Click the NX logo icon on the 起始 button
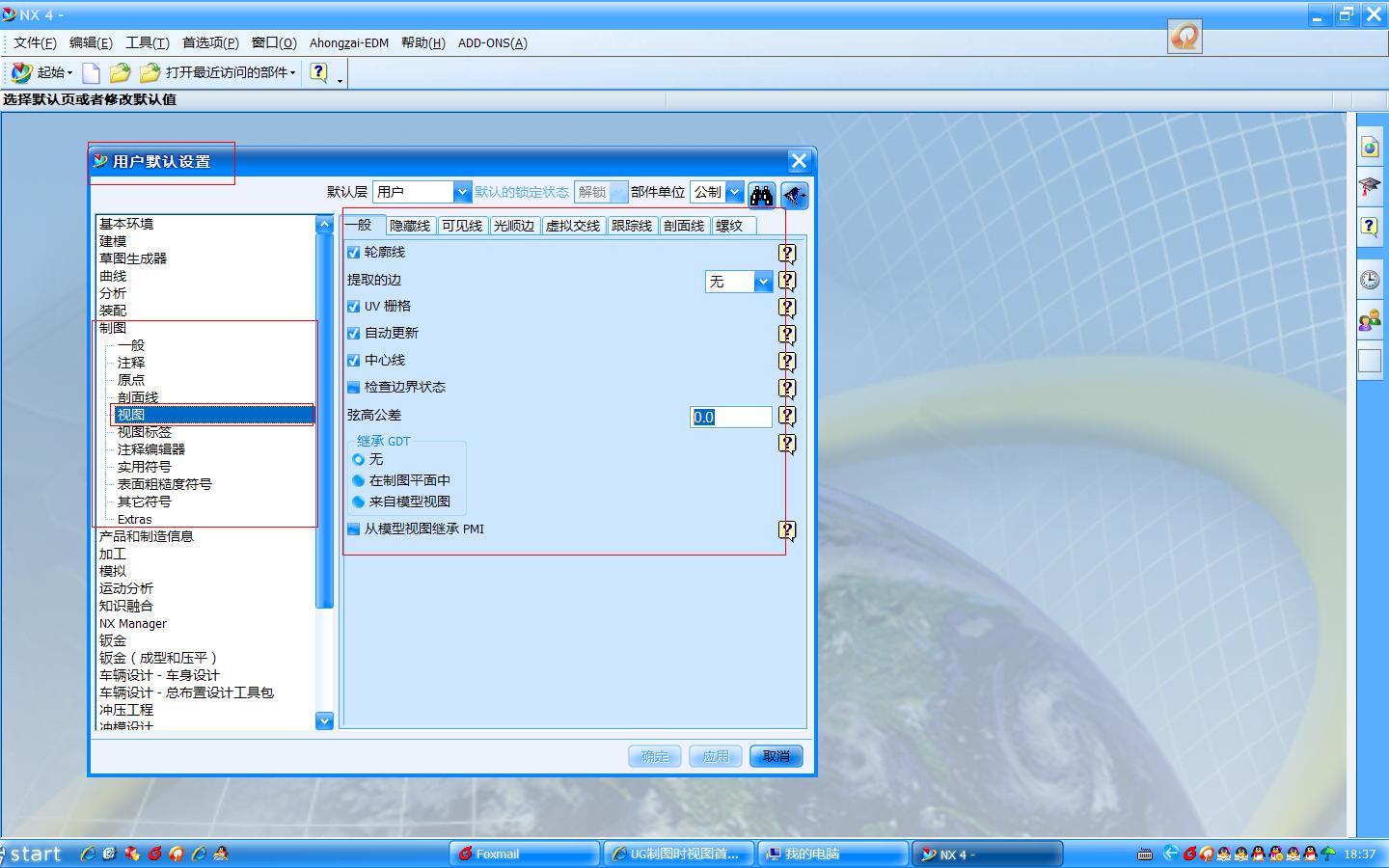This screenshot has width=1389, height=868. 21,72
